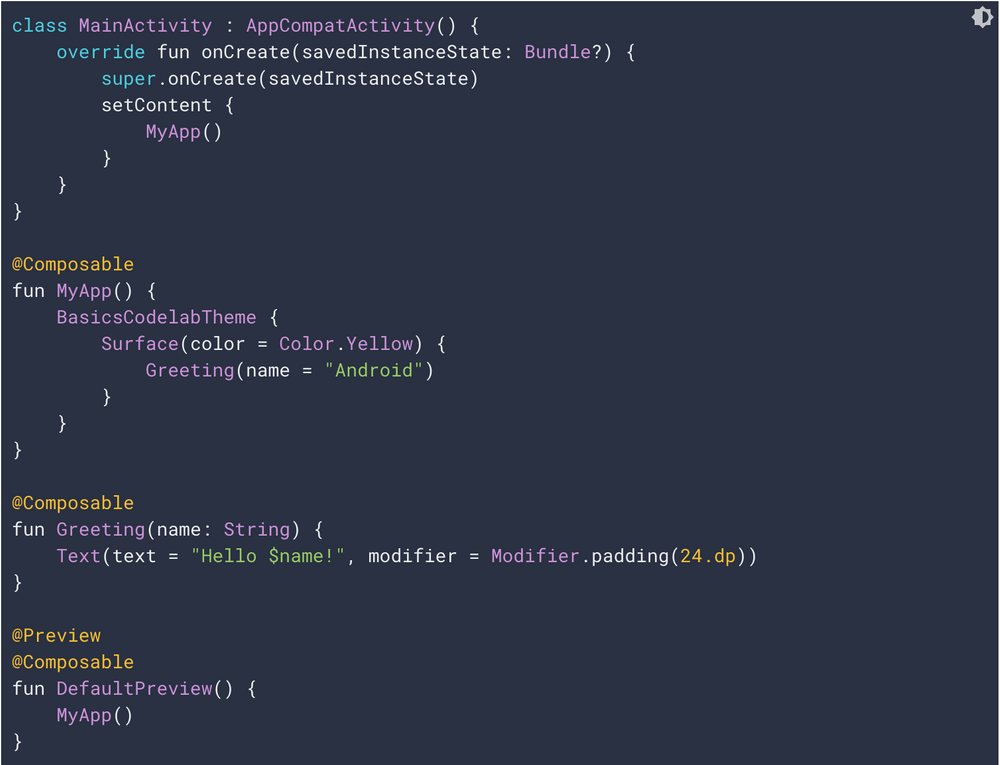Click BasicsCodelabTheme in the code
Viewport: 1000px width, 765px height.
(x=156, y=317)
